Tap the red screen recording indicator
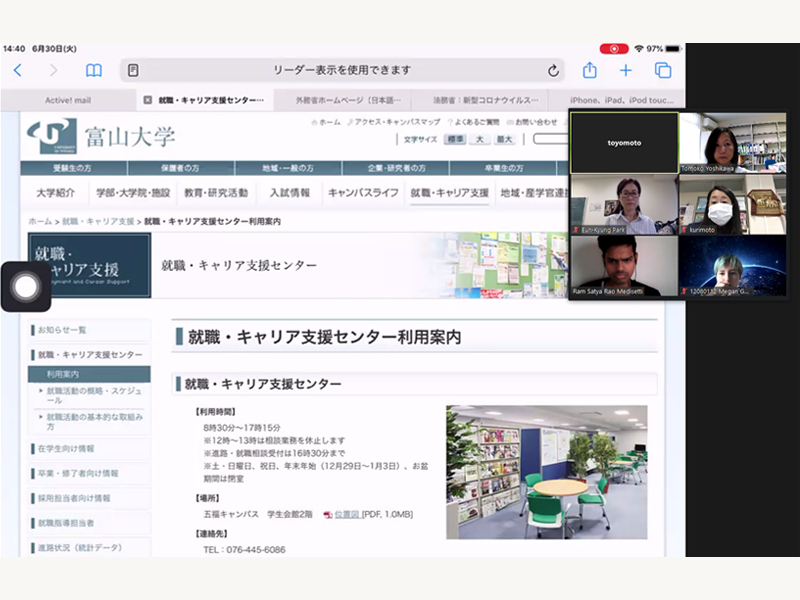Viewport: 800px width, 600px height. 614,49
